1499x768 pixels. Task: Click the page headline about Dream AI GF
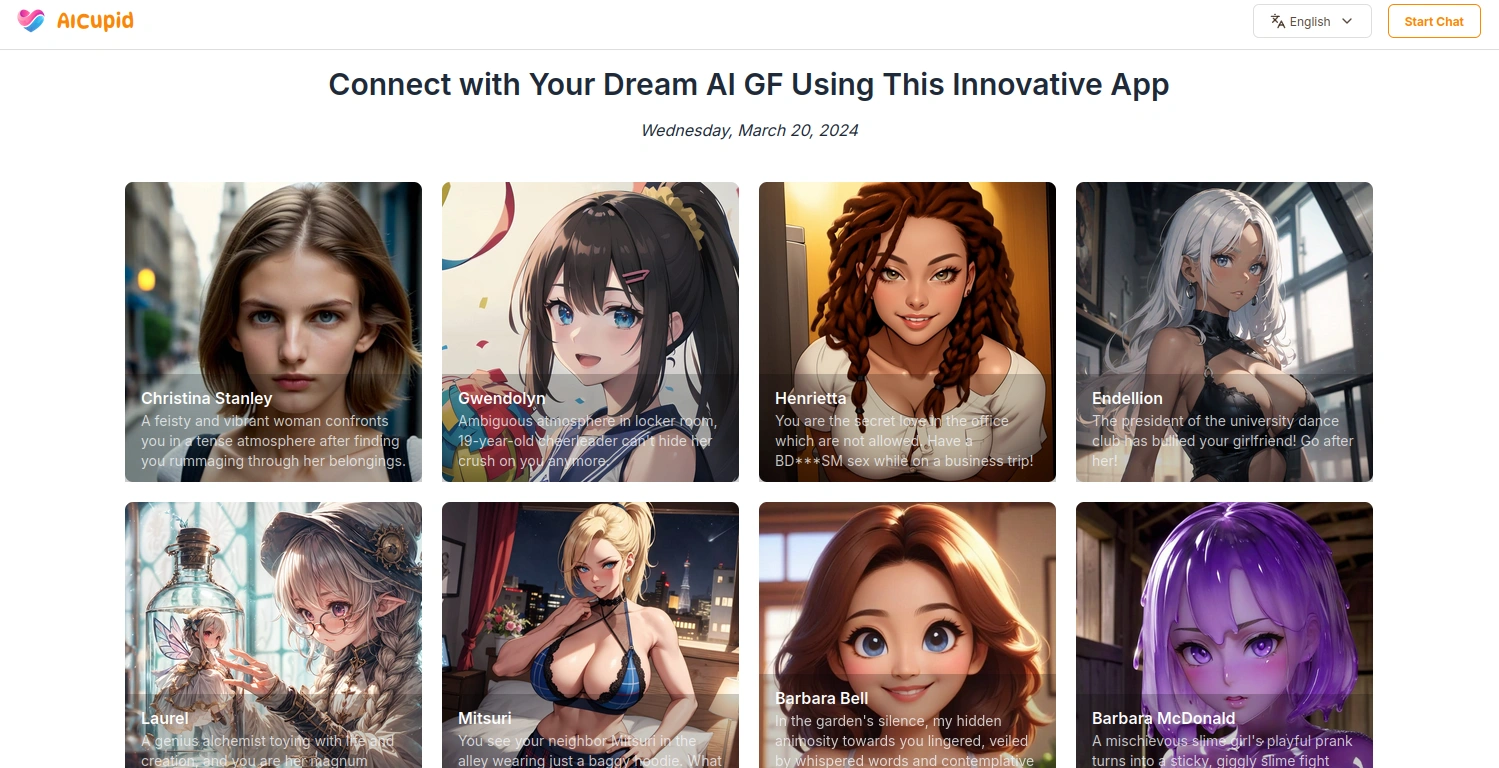coord(749,85)
